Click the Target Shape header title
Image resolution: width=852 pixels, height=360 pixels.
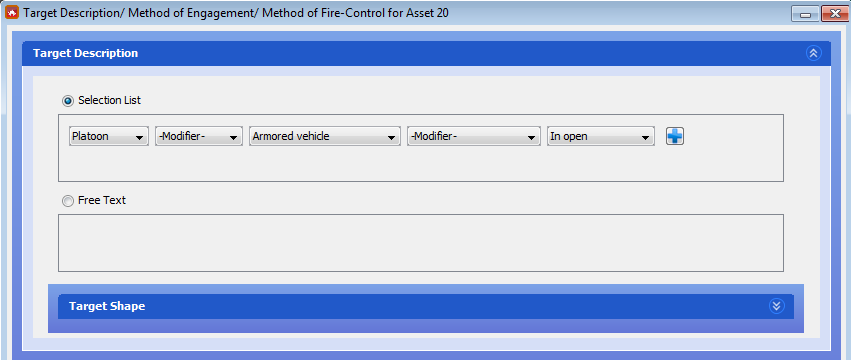point(107,306)
